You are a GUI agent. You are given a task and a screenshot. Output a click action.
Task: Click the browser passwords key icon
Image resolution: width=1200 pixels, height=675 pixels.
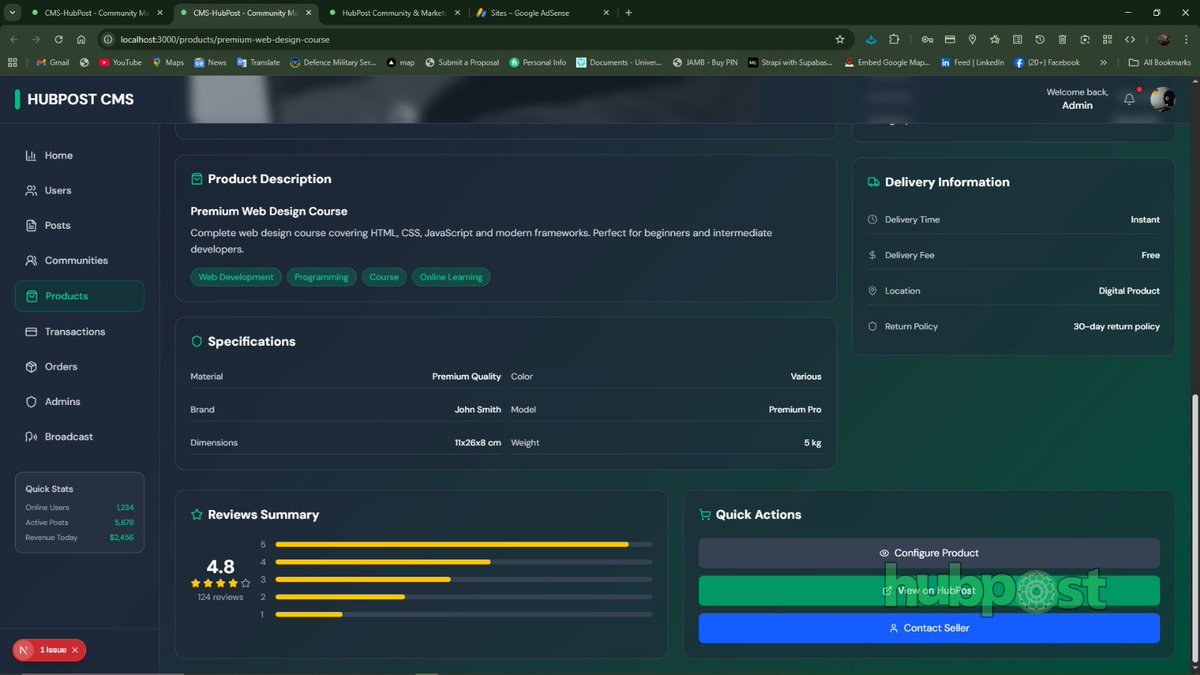tap(927, 39)
